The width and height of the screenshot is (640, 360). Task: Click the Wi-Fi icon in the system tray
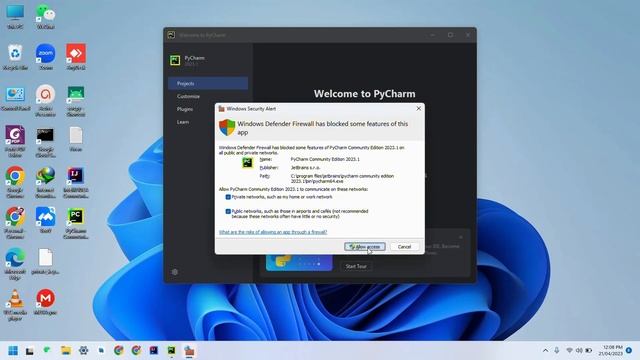(569, 351)
